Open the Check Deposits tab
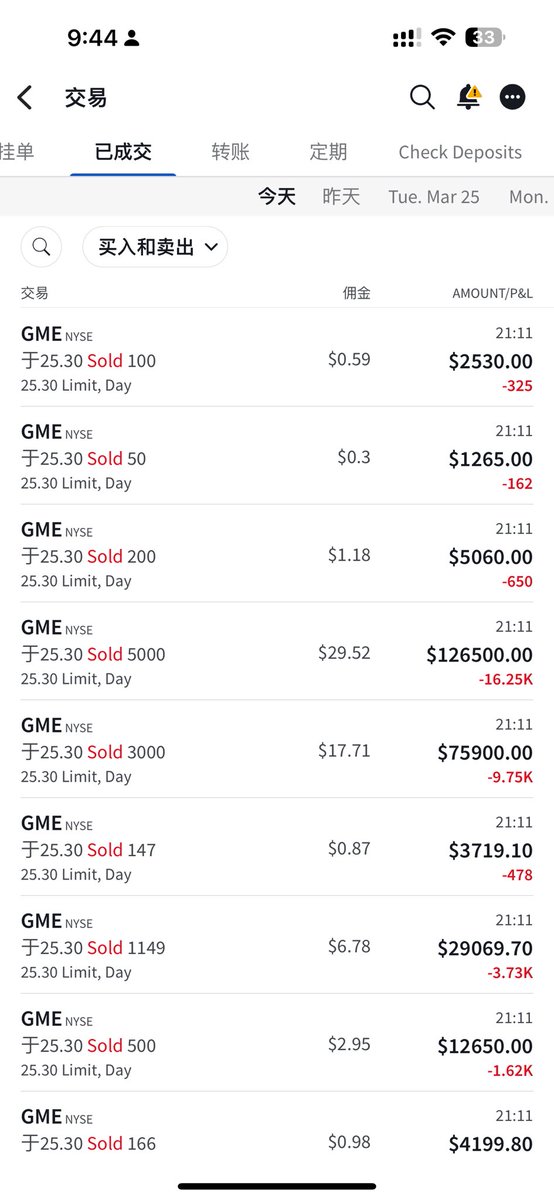Image resolution: width=554 pixels, height=1200 pixels. pyautogui.click(x=460, y=152)
